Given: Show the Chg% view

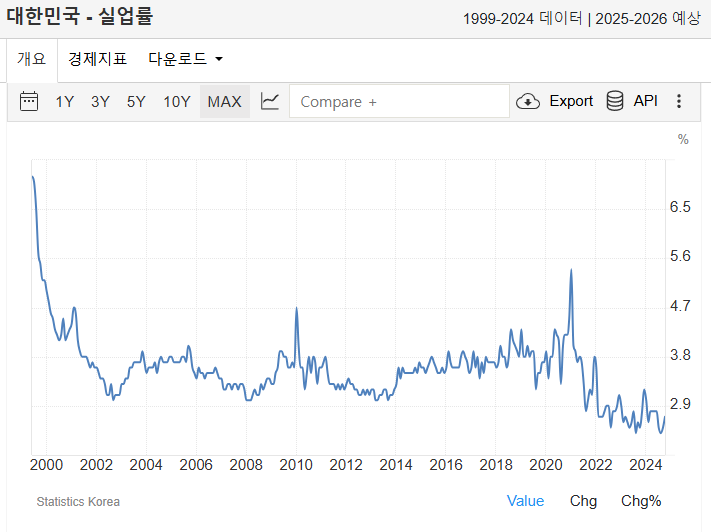Looking at the screenshot, I should (641, 501).
